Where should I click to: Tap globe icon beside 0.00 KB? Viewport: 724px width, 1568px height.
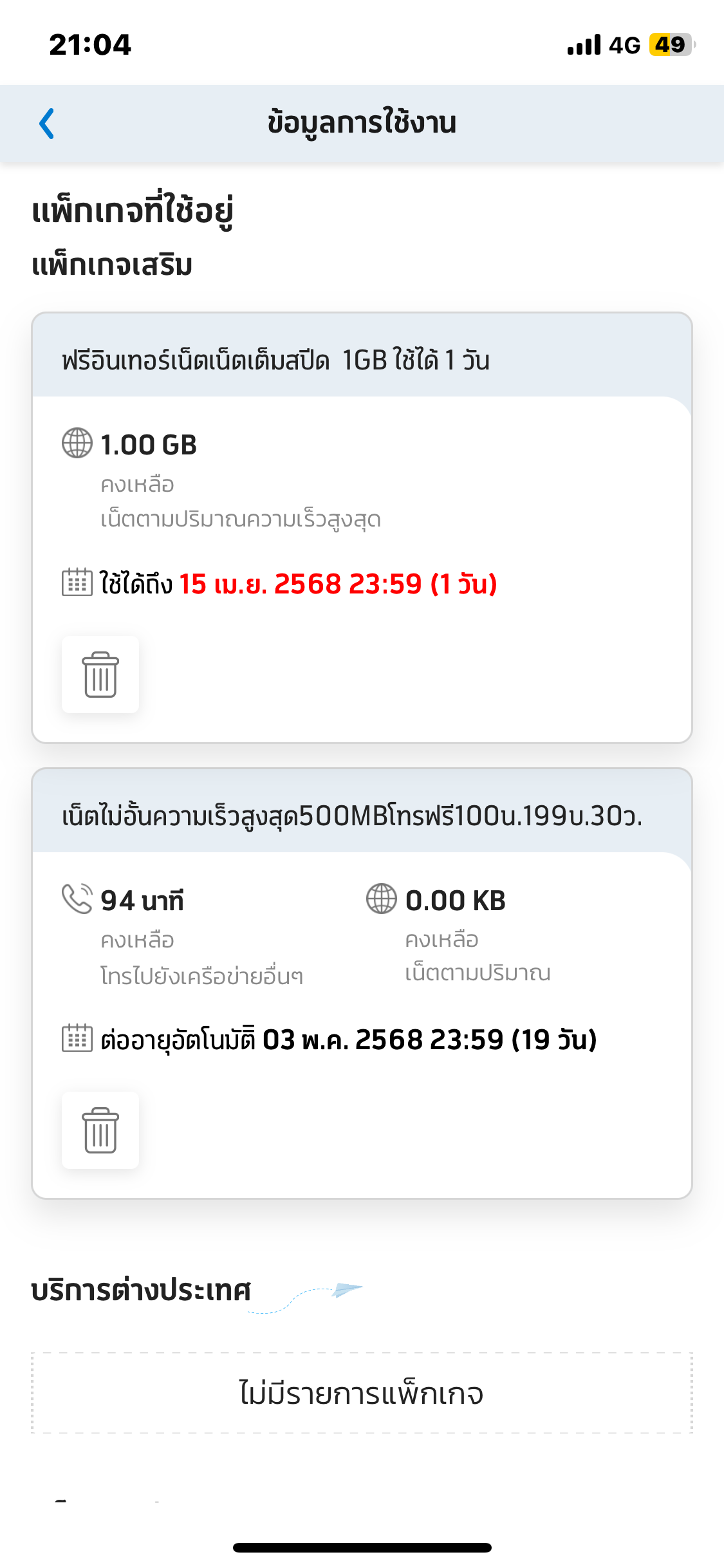click(x=382, y=899)
